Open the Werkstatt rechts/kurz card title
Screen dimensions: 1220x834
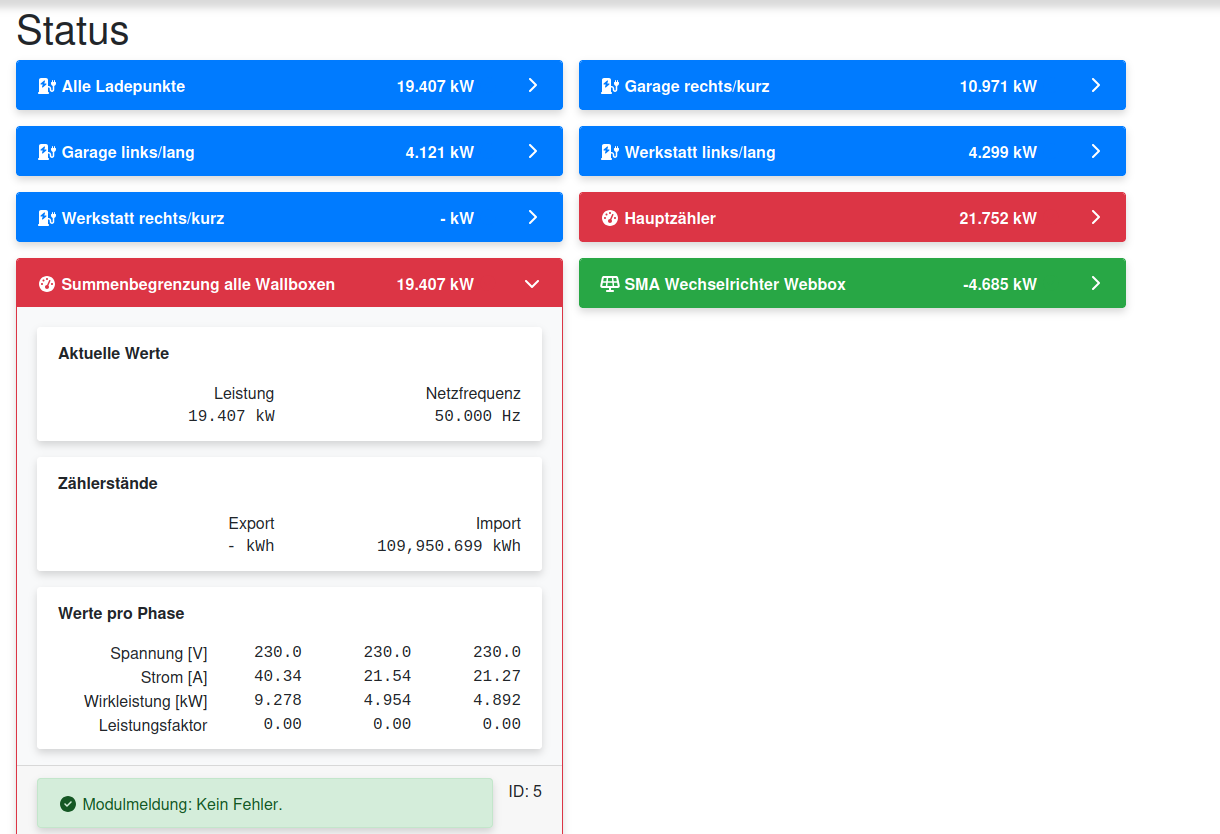coord(143,218)
